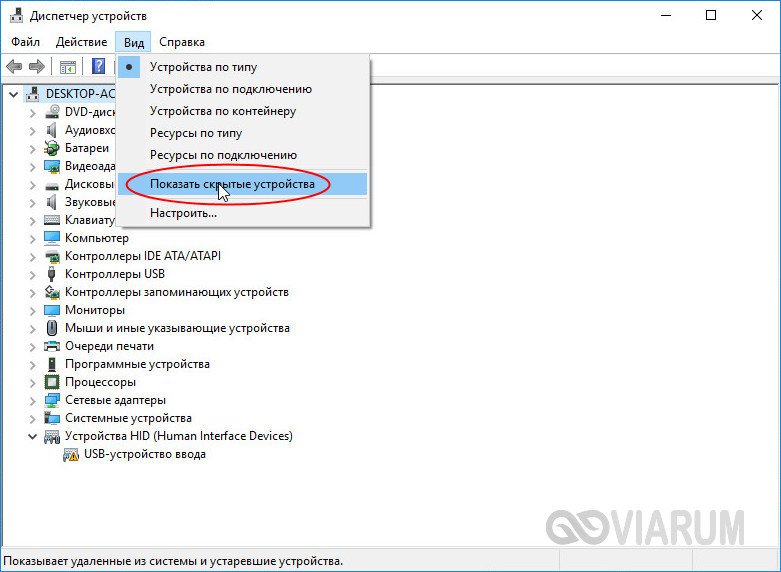This screenshot has width=781, height=572.
Task: Collapse the DESKTOP root node
Action: [x=13, y=94]
